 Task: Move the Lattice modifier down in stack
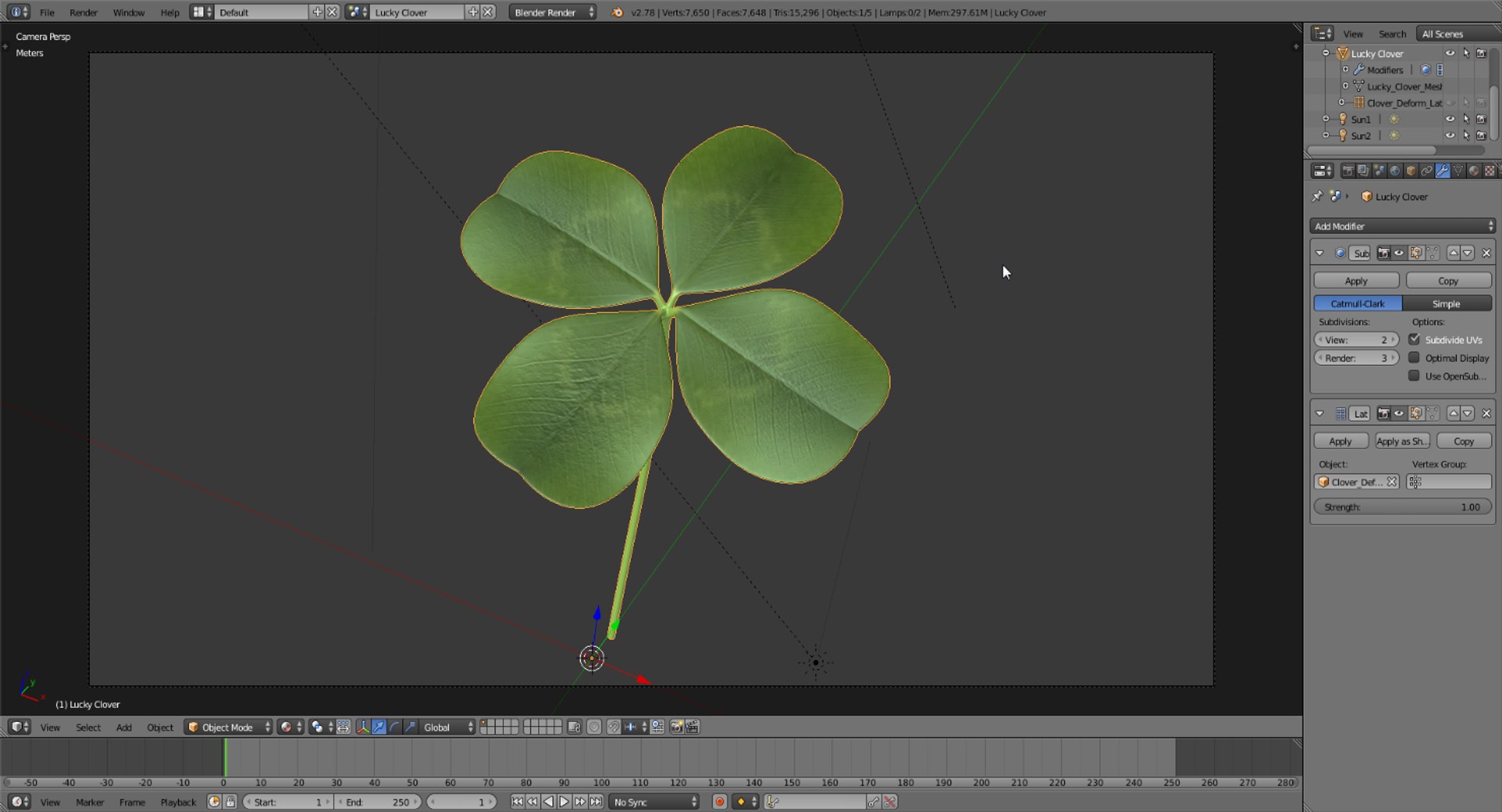pos(1468,414)
